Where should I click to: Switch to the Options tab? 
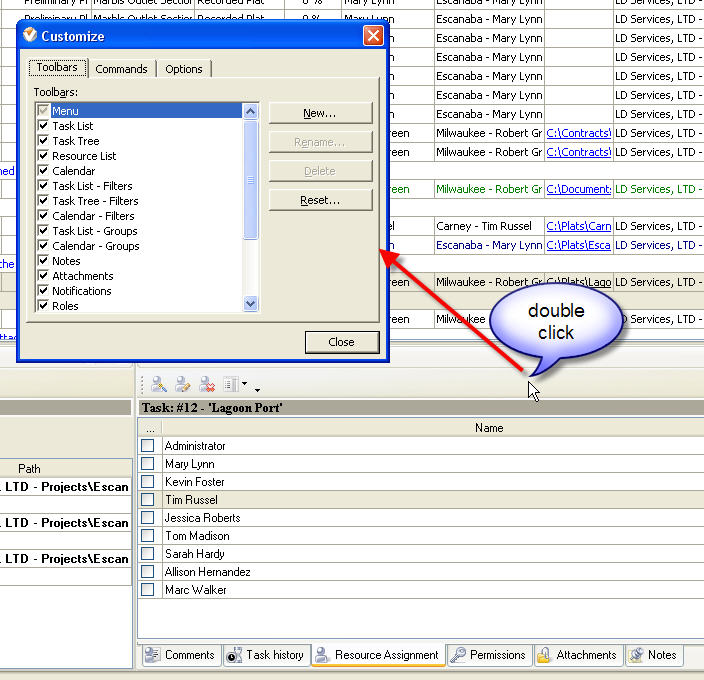184,69
